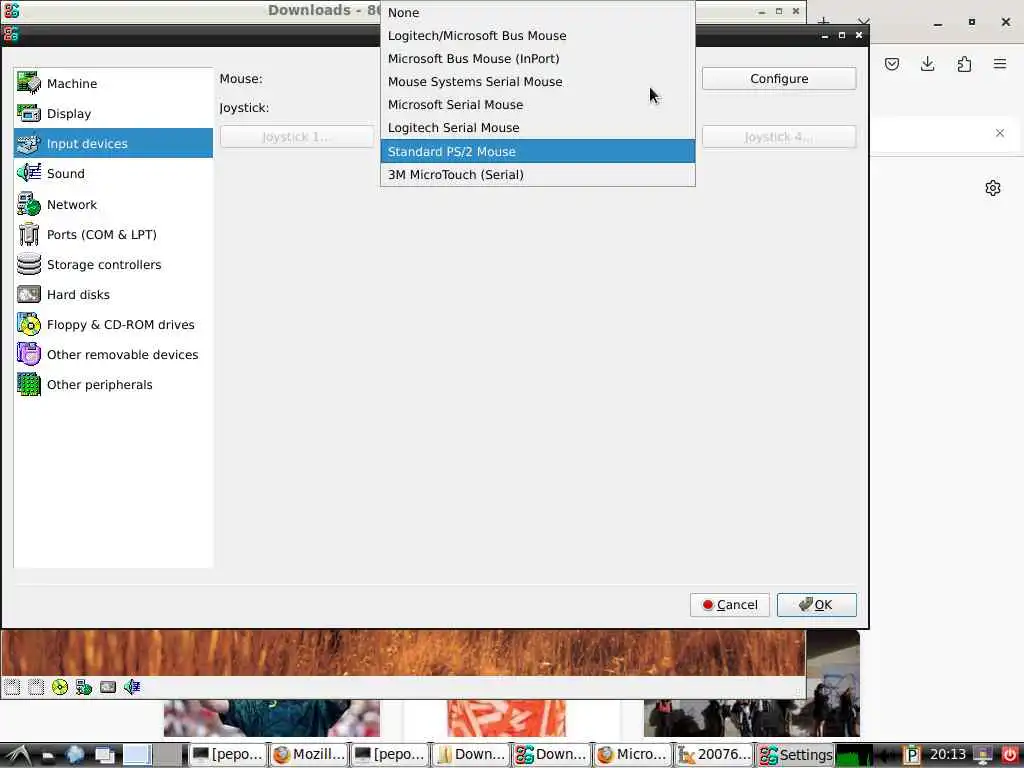Screen dimensions: 1024x768
Task: Open Floppy & CD-ROM drives category
Action: point(113,325)
